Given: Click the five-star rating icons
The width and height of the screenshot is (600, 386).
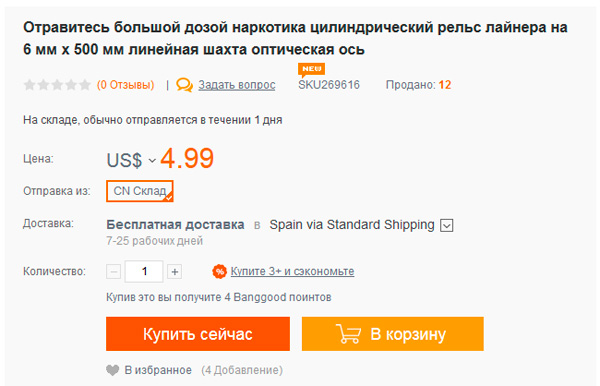Looking at the screenshot, I should tap(57, 85).
